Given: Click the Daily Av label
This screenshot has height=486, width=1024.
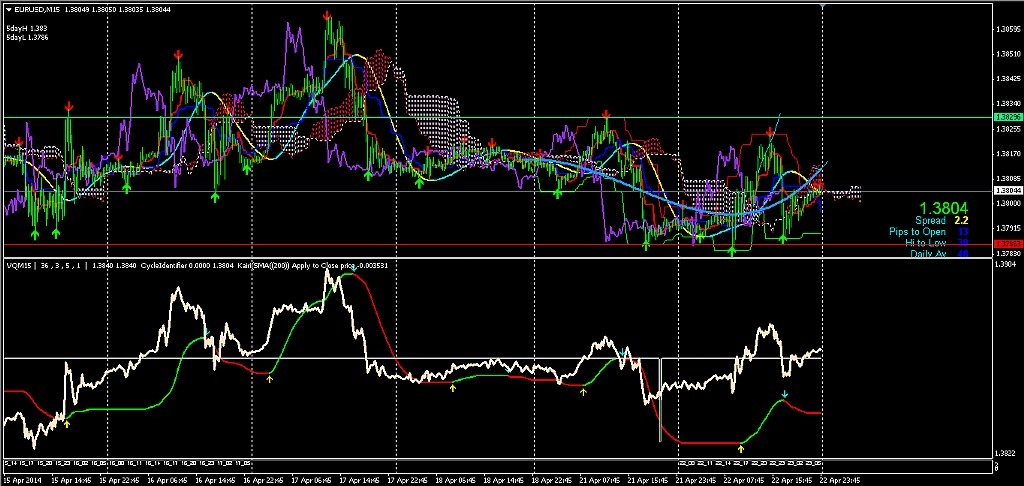Looking at the screenshot, I should pos(927,253).
